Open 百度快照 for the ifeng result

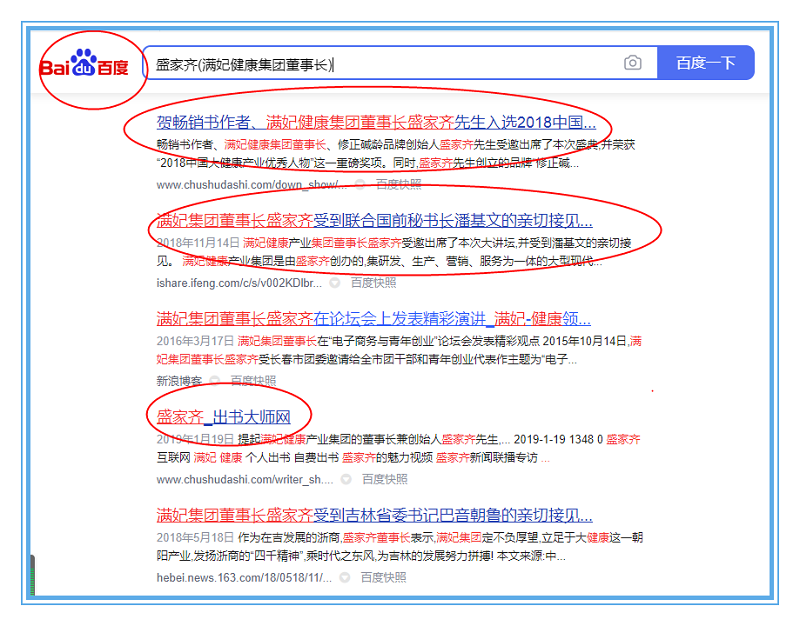(x=373, y=282)
